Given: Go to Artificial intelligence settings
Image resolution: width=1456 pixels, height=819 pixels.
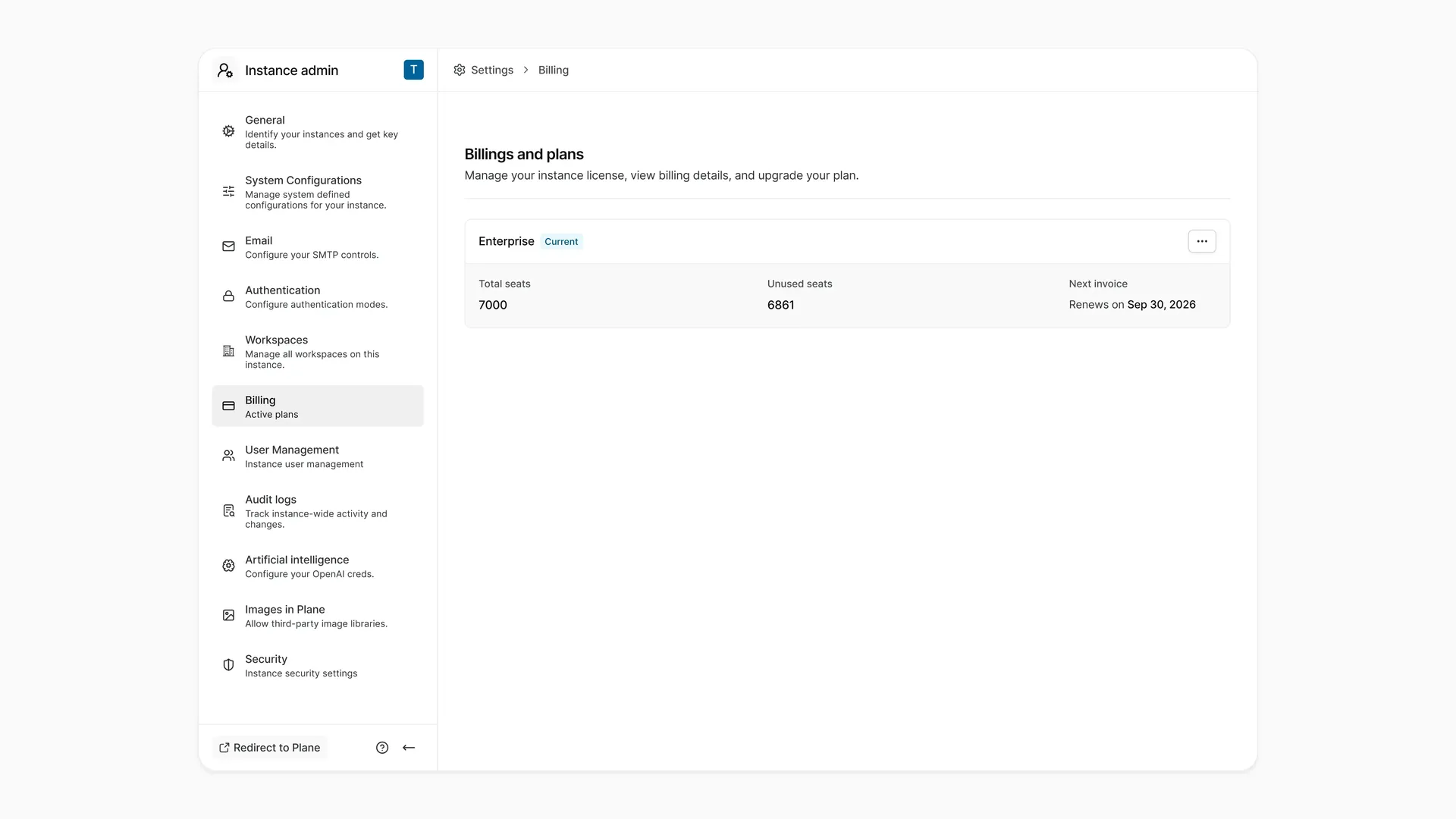Looking at the screenshot, I should pos(318,566).
